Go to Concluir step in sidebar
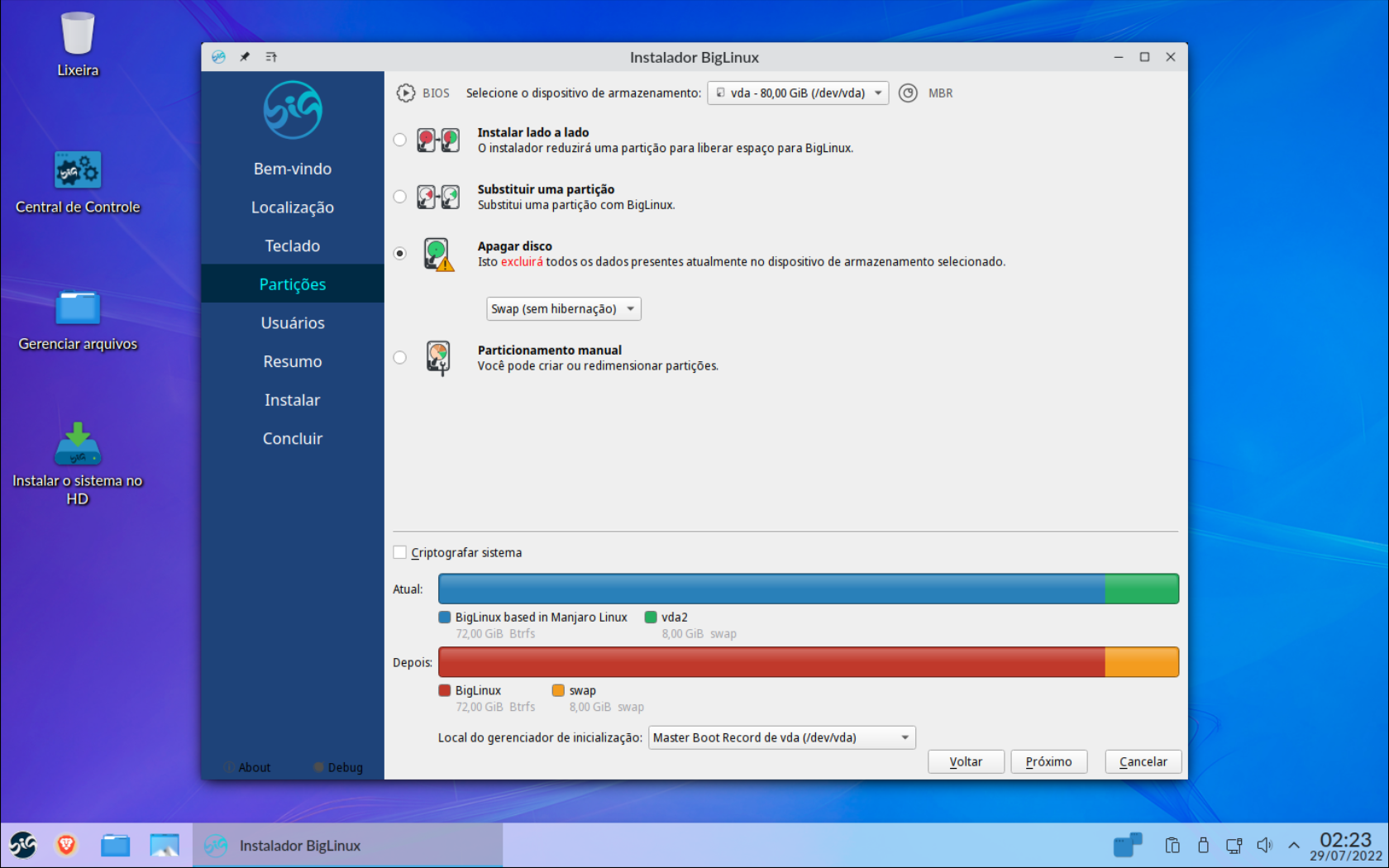The height and width of the screenshot is (868, 1389). [x=293, y=439]
